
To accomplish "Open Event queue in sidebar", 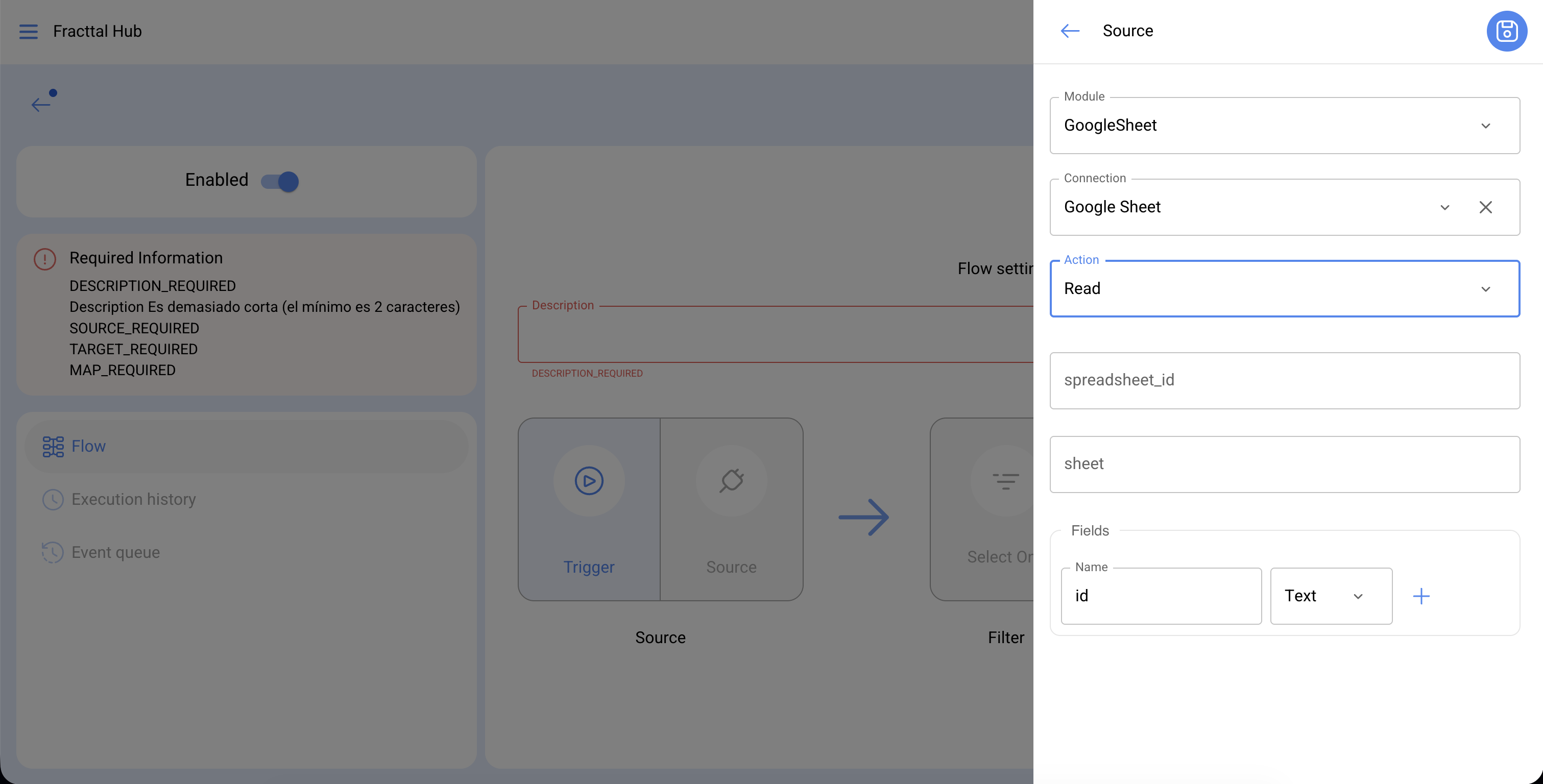I will coord(115,552).
